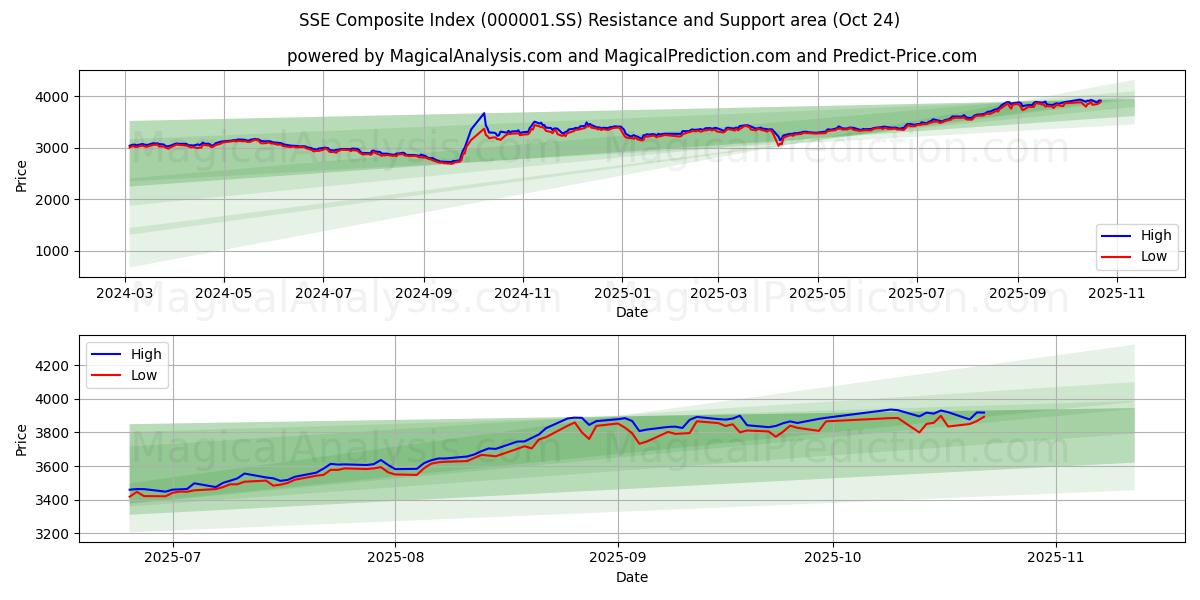Click the 2024-03 tick label on top chart
Viewport: 1200px width, 600px height.
125,294
